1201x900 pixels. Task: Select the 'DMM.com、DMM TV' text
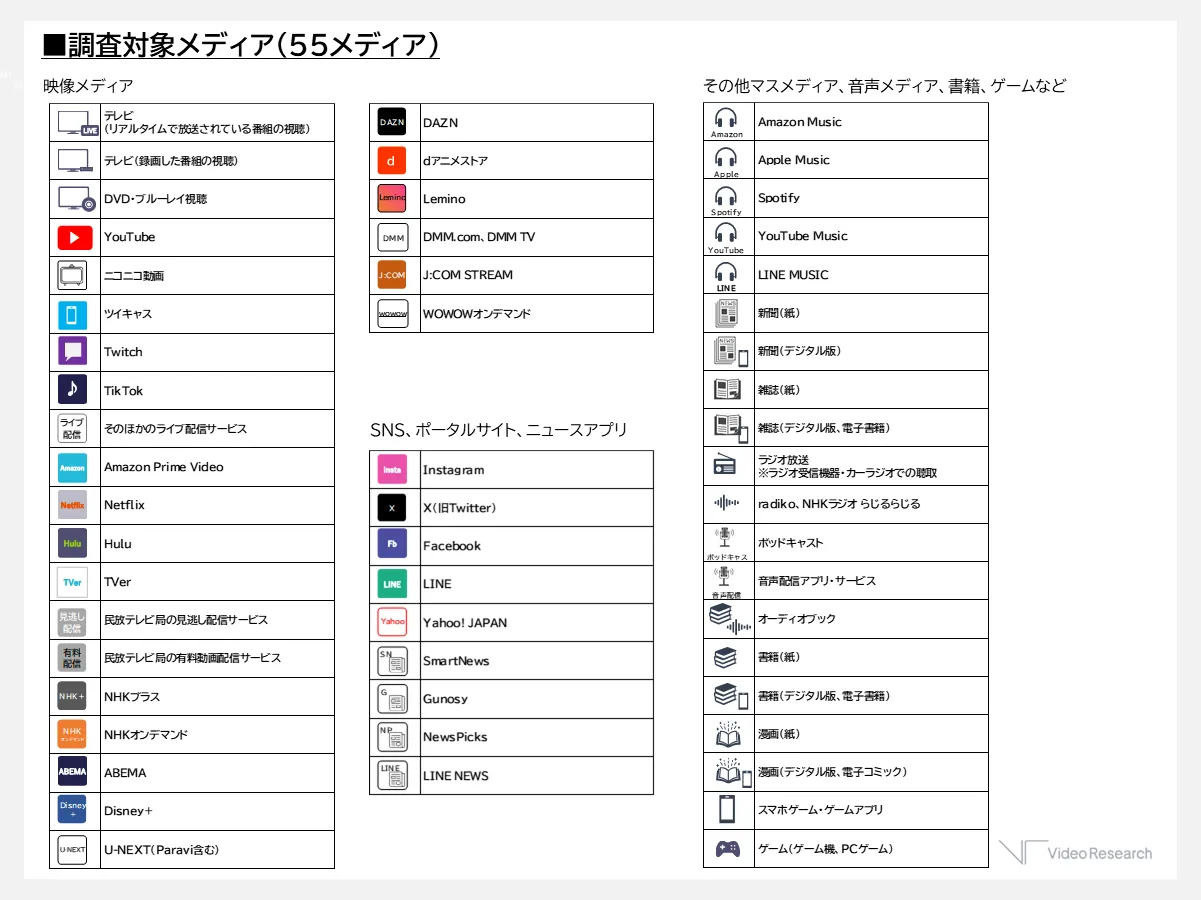click(x=479, y=237)
